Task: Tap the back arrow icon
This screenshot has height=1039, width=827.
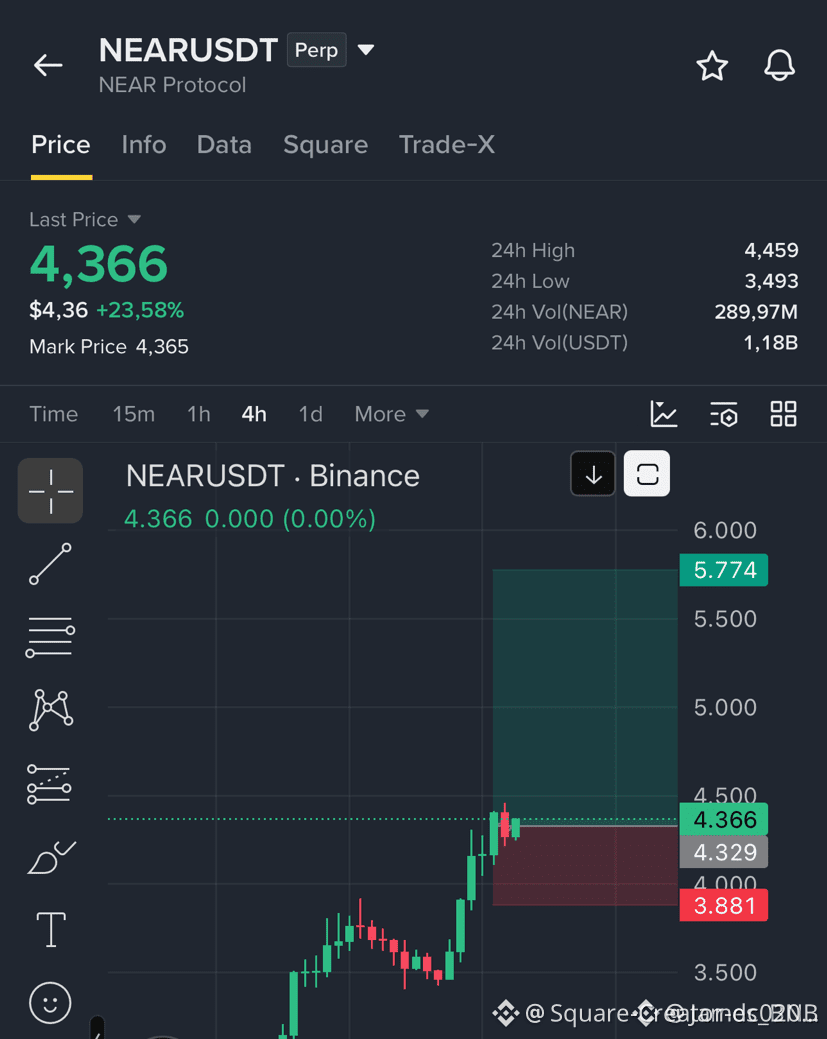Action: 48,65
